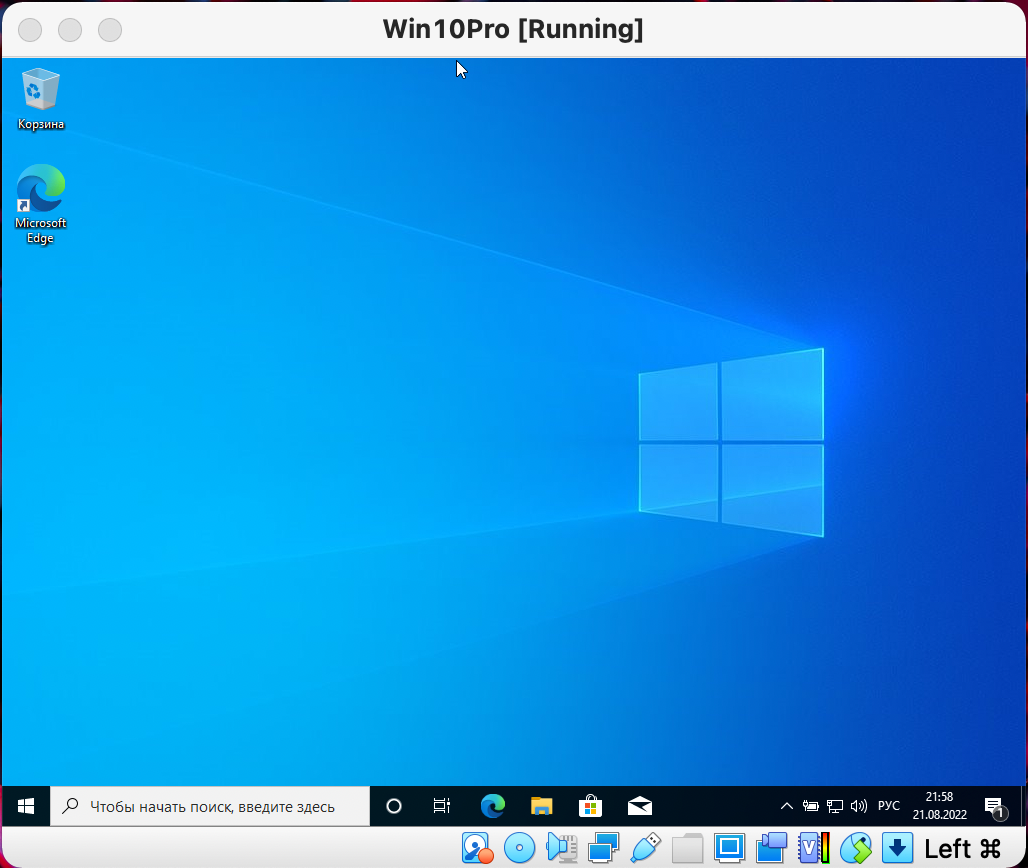This screenshot has width=1028, height=868.
Task: Click the optical disk indicator icon
Action: click(x=519, y=848)
